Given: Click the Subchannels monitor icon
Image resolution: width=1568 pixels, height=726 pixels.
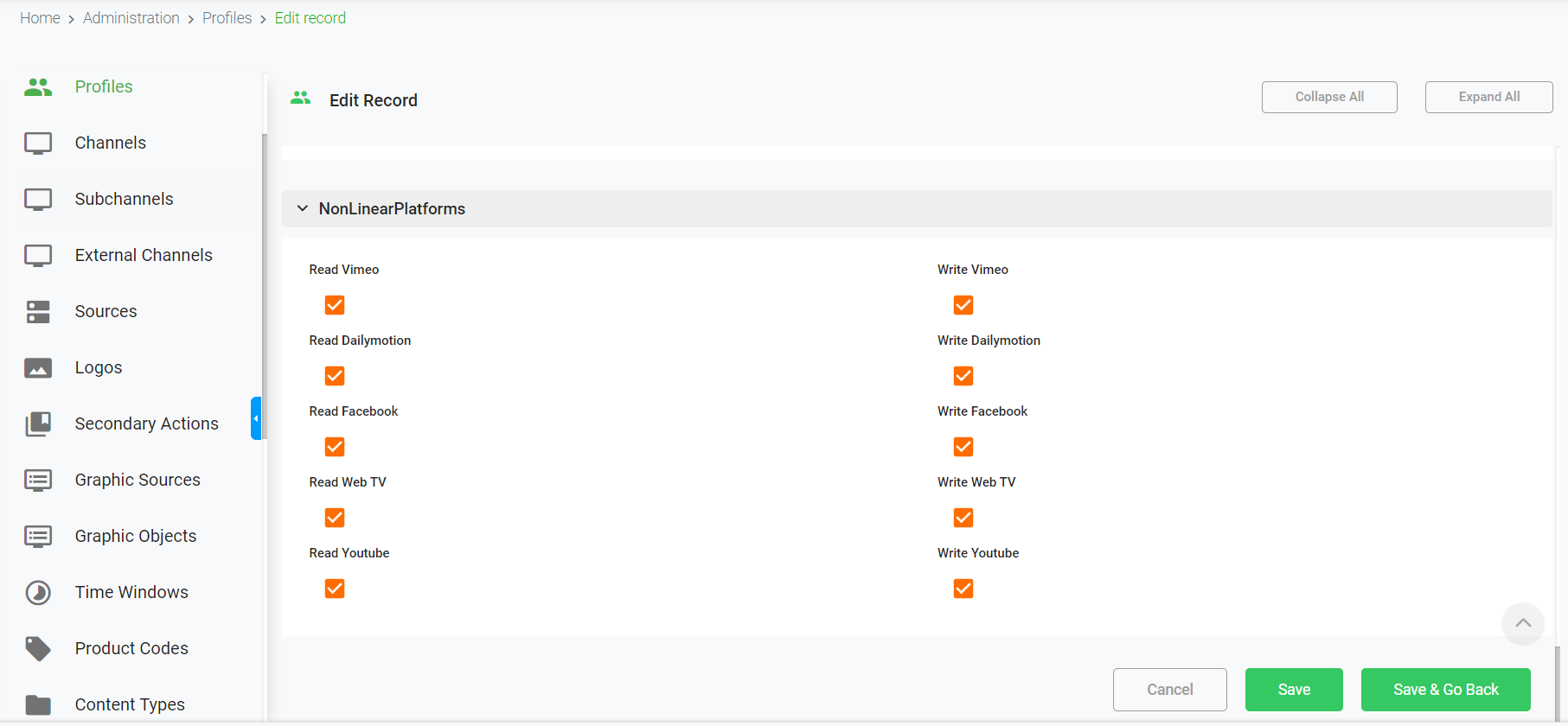Looking at the screenshot, I should click(x=38, y=199).
